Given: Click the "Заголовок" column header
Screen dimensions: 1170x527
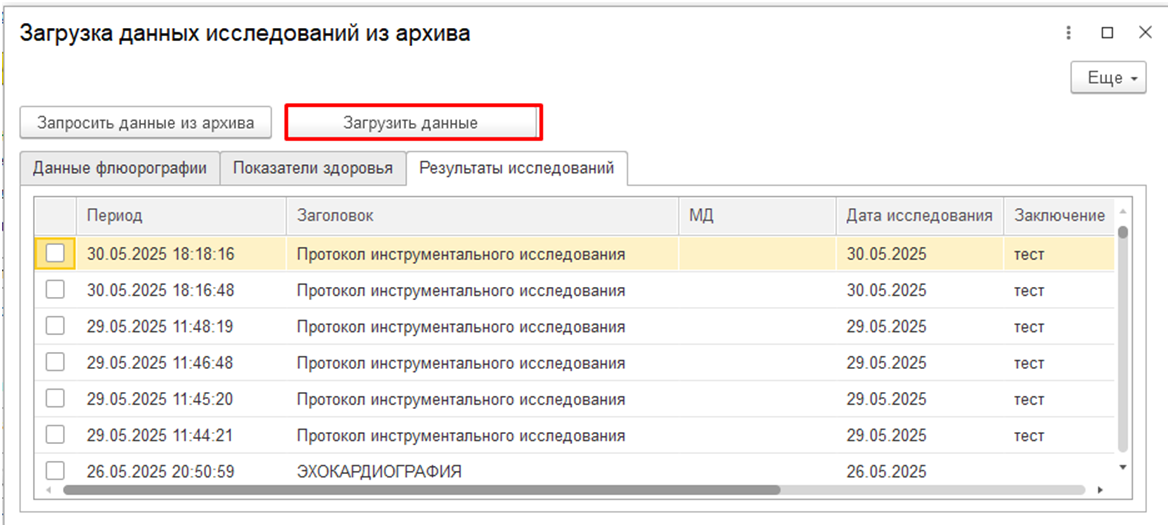Looking at the screenshot, I should 482,215.
